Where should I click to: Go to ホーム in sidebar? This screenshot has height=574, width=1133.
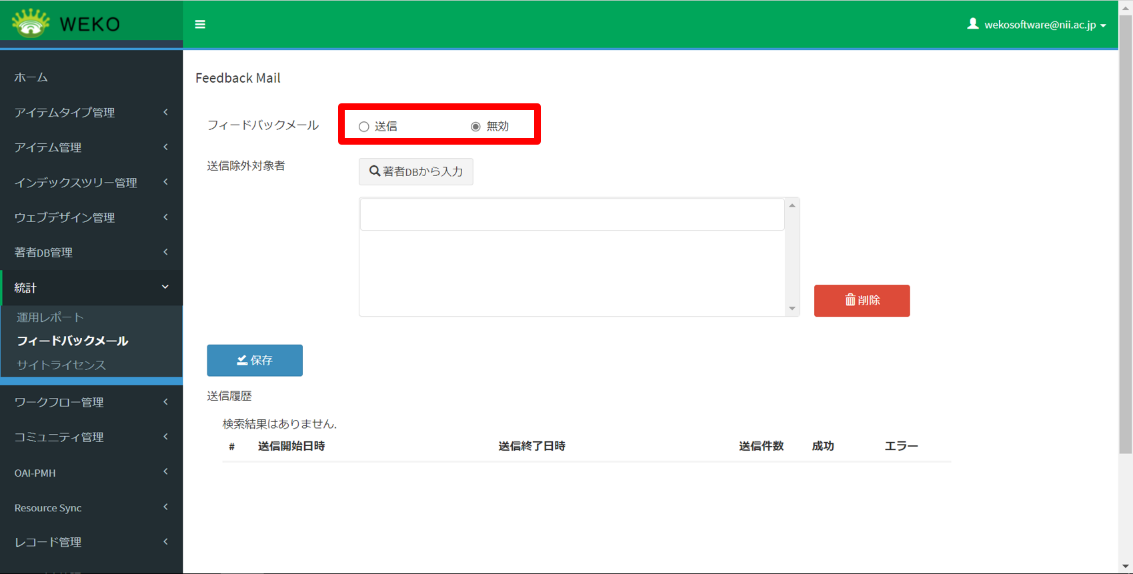click(31, 78)
